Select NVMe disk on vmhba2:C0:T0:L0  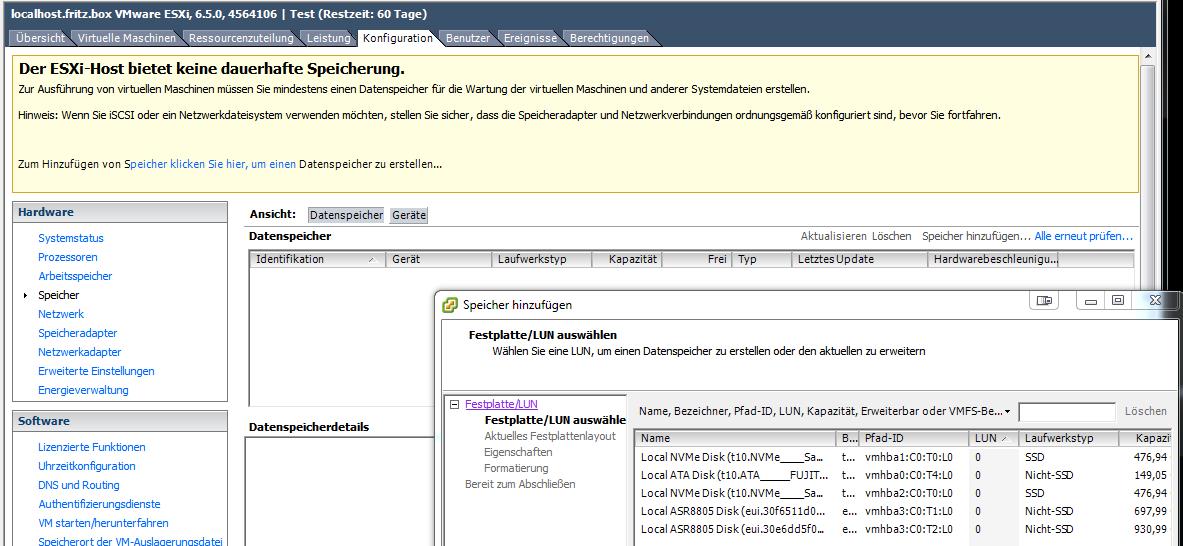(x=905, y=493)
